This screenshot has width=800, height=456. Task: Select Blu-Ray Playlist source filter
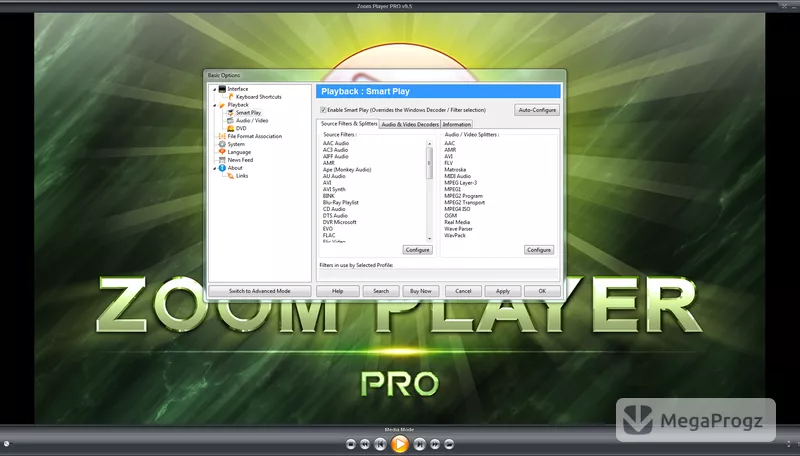coord(341,202)
